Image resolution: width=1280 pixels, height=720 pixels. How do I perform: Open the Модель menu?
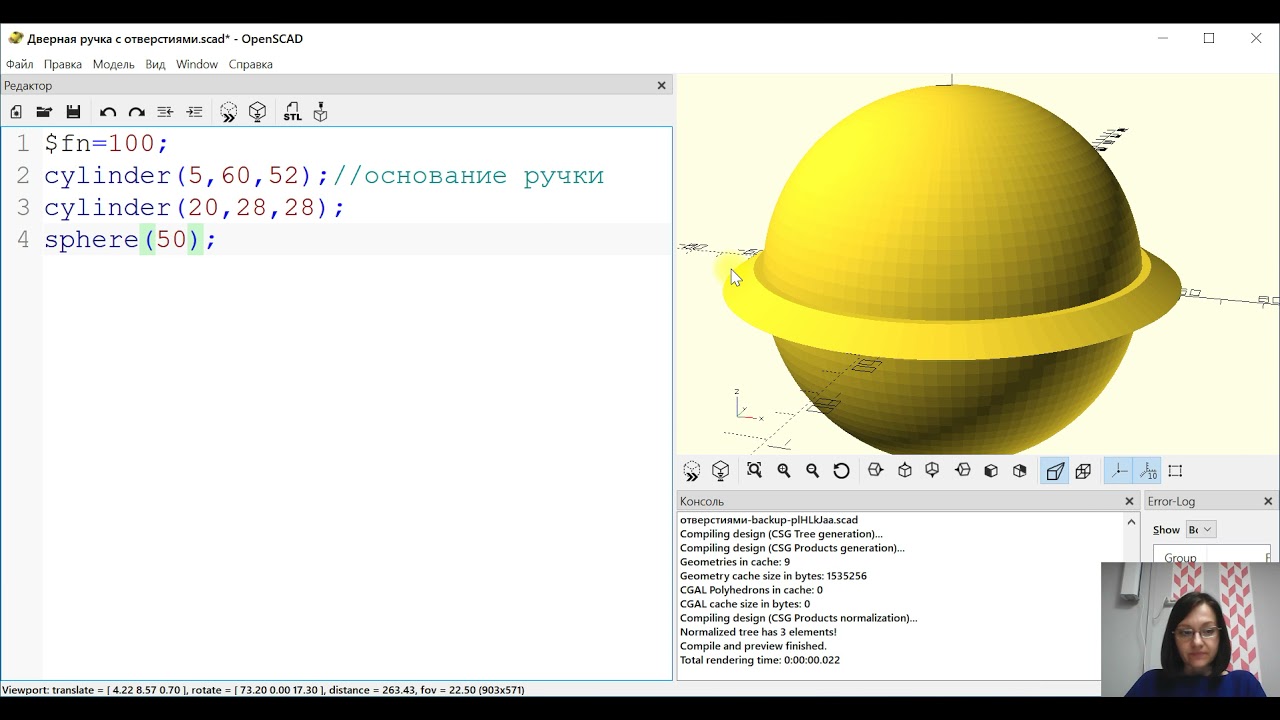pyautogui.click(x=113, y=64)
